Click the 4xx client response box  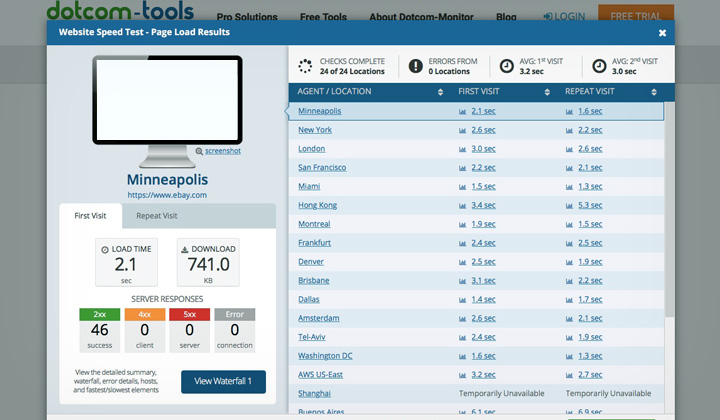(145, 330)
